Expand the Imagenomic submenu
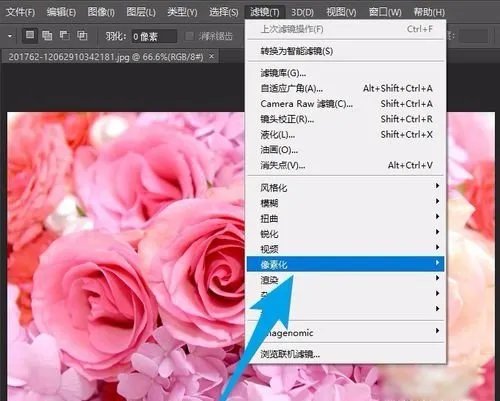500x401 pixels. coord(346,332)
